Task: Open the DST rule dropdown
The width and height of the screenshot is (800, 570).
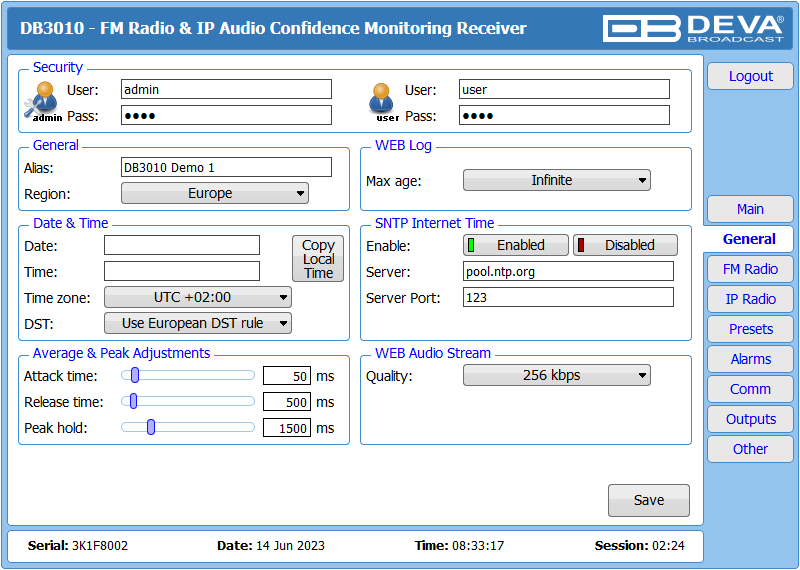Action: click(x=198, y=324)
